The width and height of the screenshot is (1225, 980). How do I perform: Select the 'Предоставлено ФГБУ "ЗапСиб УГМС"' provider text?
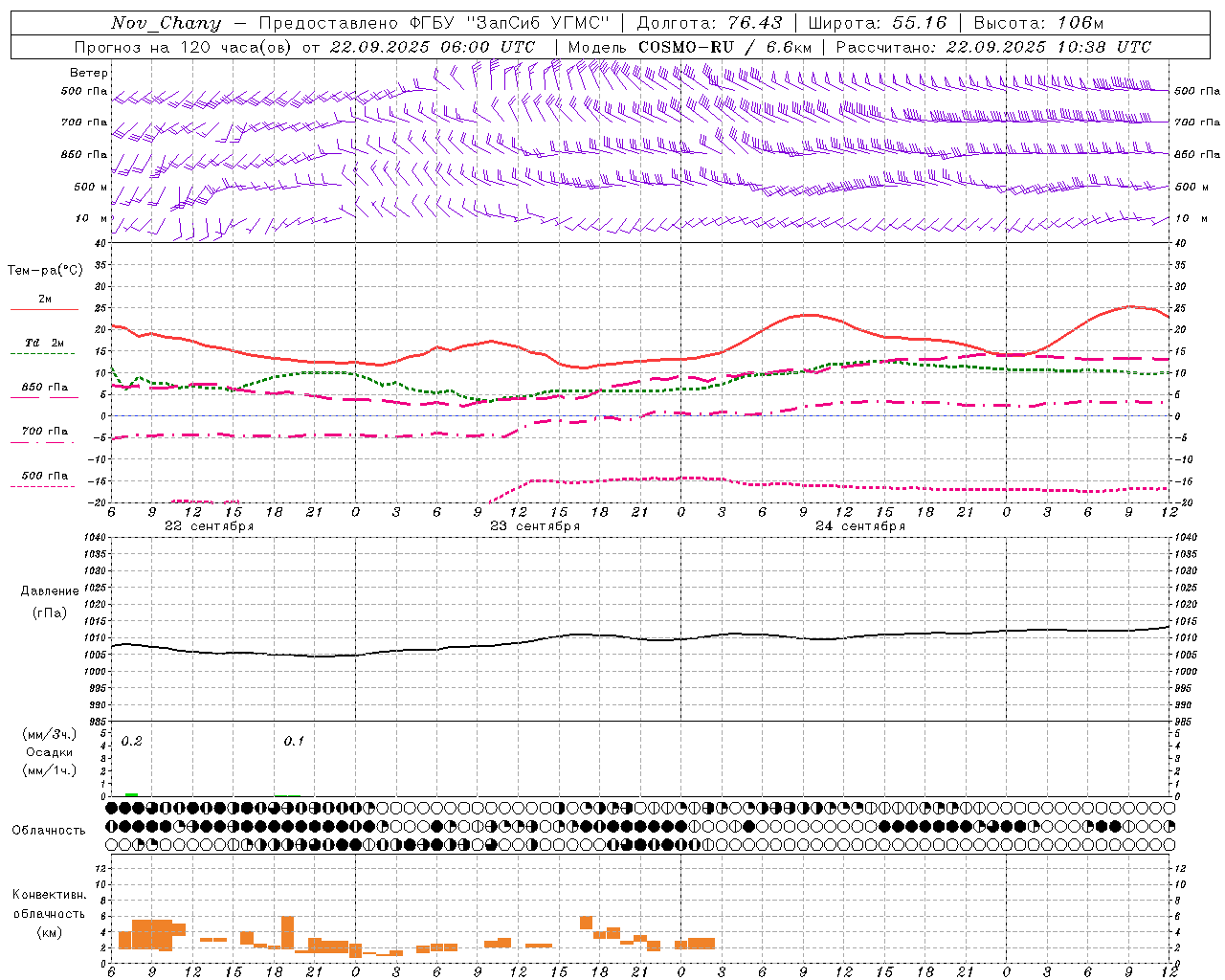tap(435, 23)
